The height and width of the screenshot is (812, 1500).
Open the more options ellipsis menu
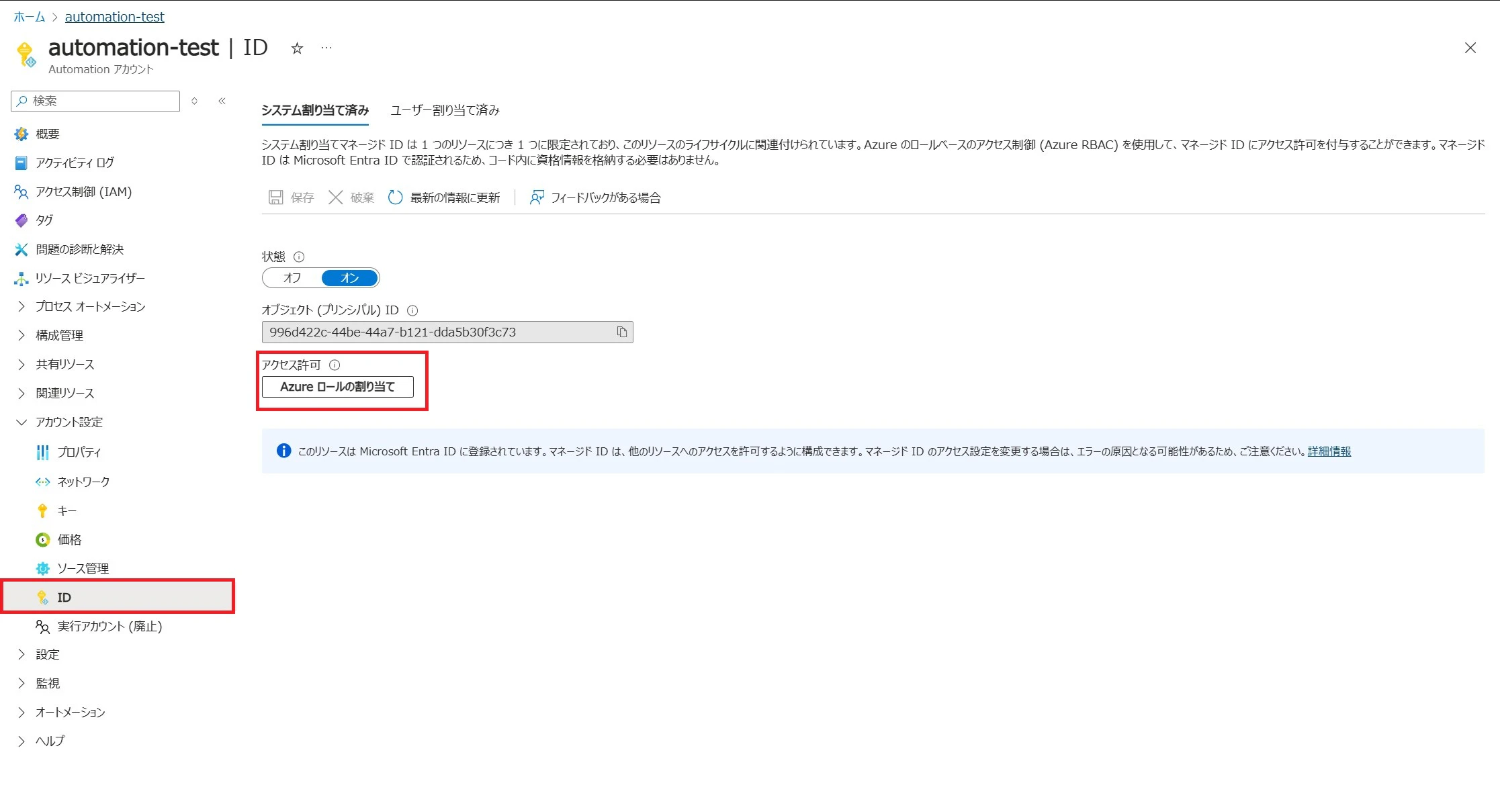pos(326,48)
